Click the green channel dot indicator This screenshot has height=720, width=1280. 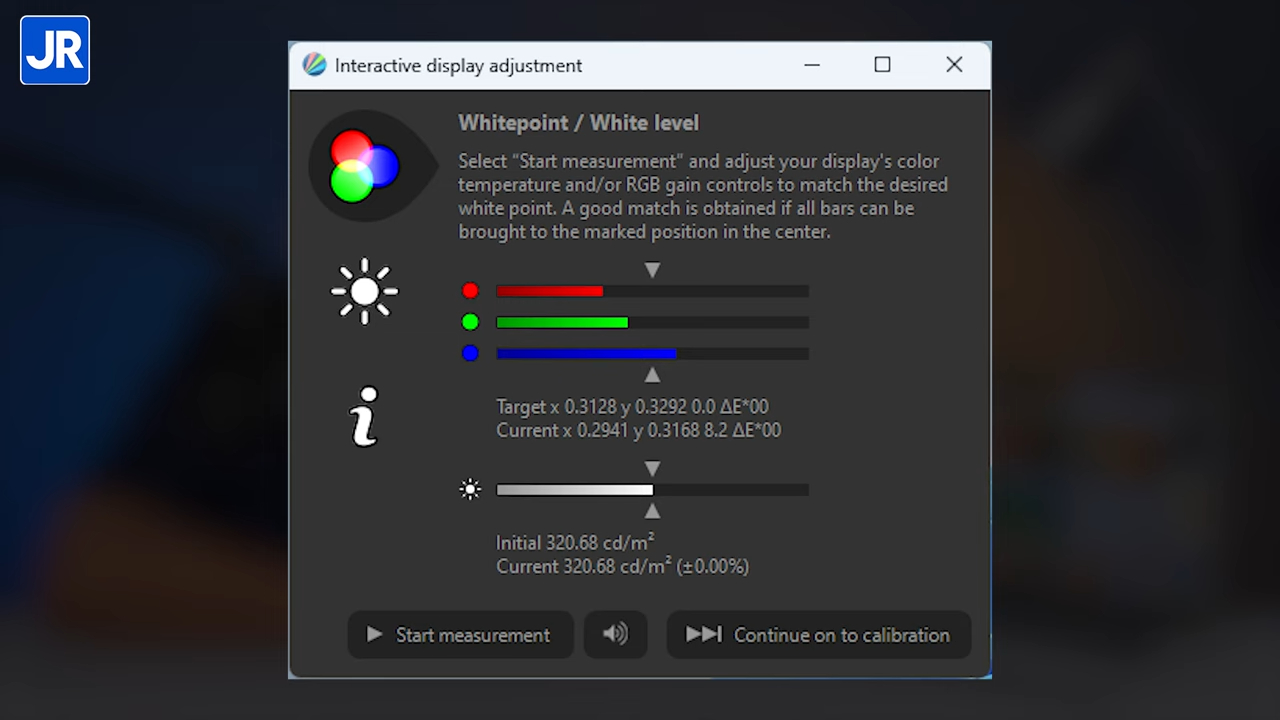pos(470,322)
